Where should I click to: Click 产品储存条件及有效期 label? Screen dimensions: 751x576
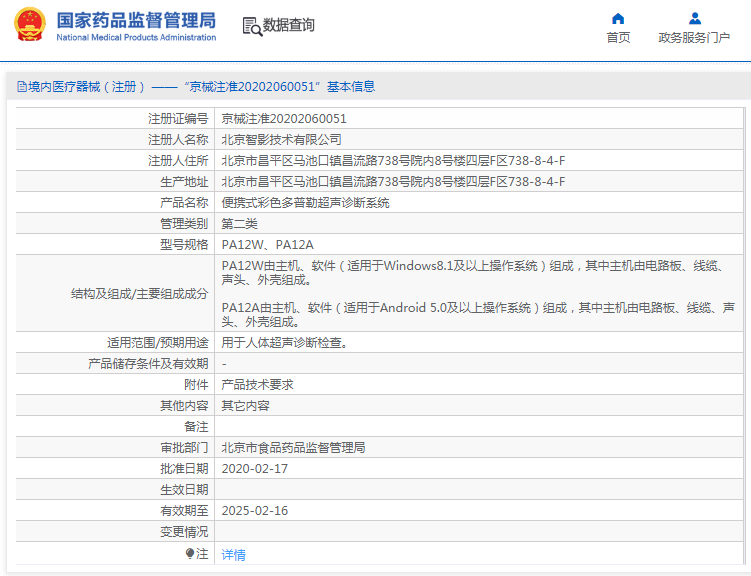coord(148,364)
